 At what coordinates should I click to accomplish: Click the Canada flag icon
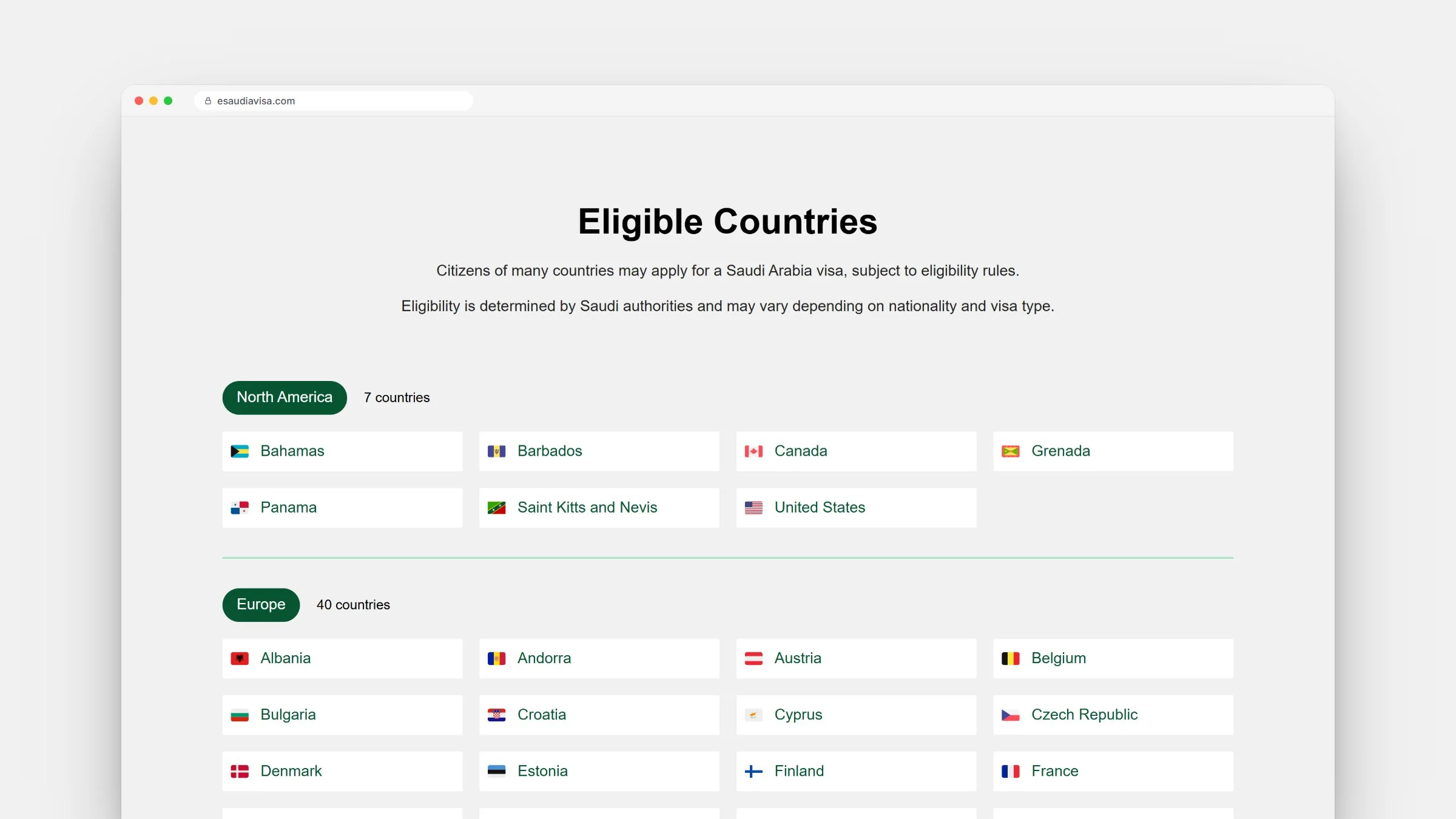pos(753,451)
